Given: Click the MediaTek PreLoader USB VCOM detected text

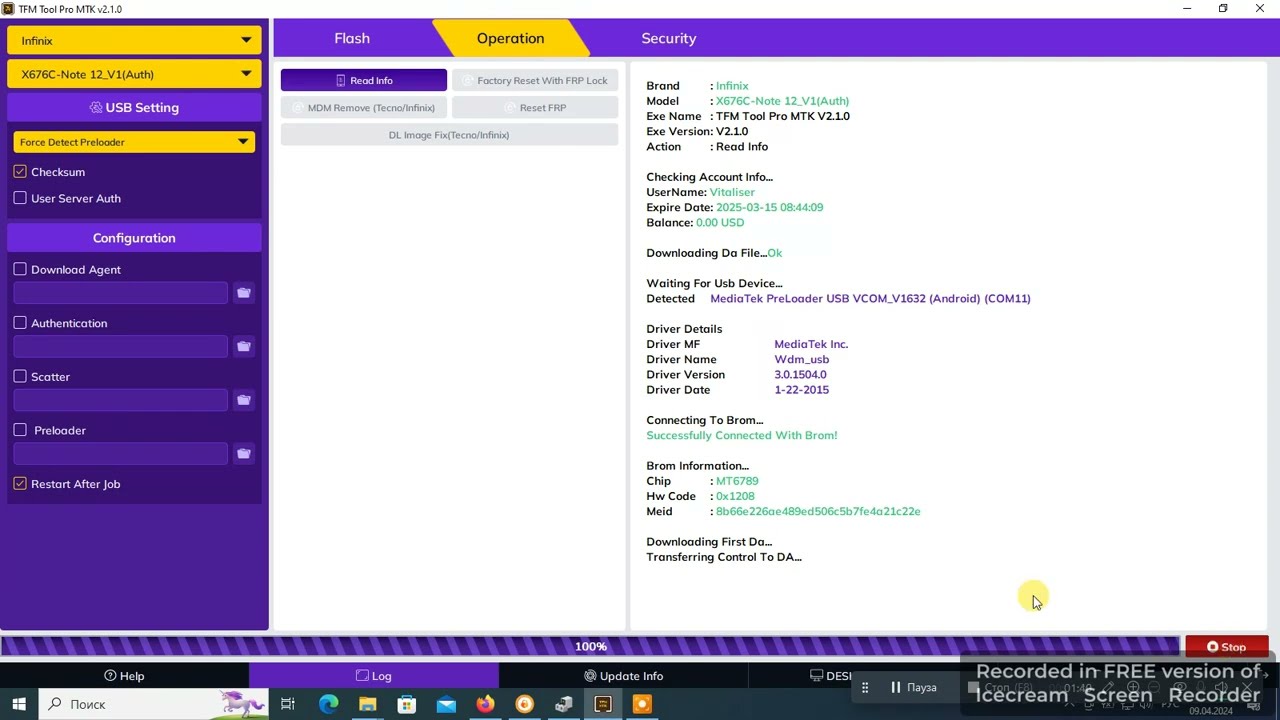Looking at the screenshot, I should [x=870, y=298].
